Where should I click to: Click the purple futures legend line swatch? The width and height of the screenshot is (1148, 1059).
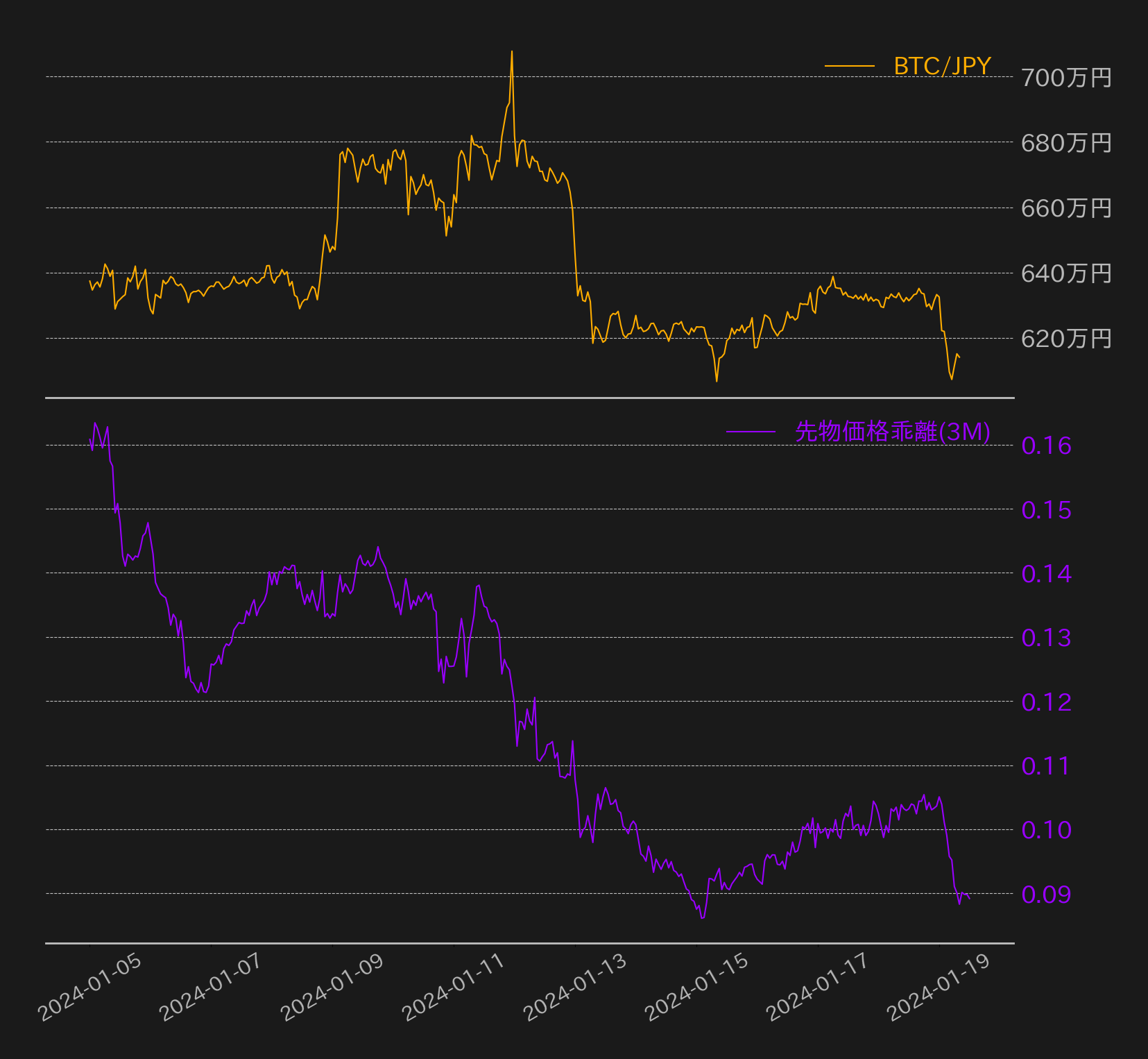tap(751, 432)
